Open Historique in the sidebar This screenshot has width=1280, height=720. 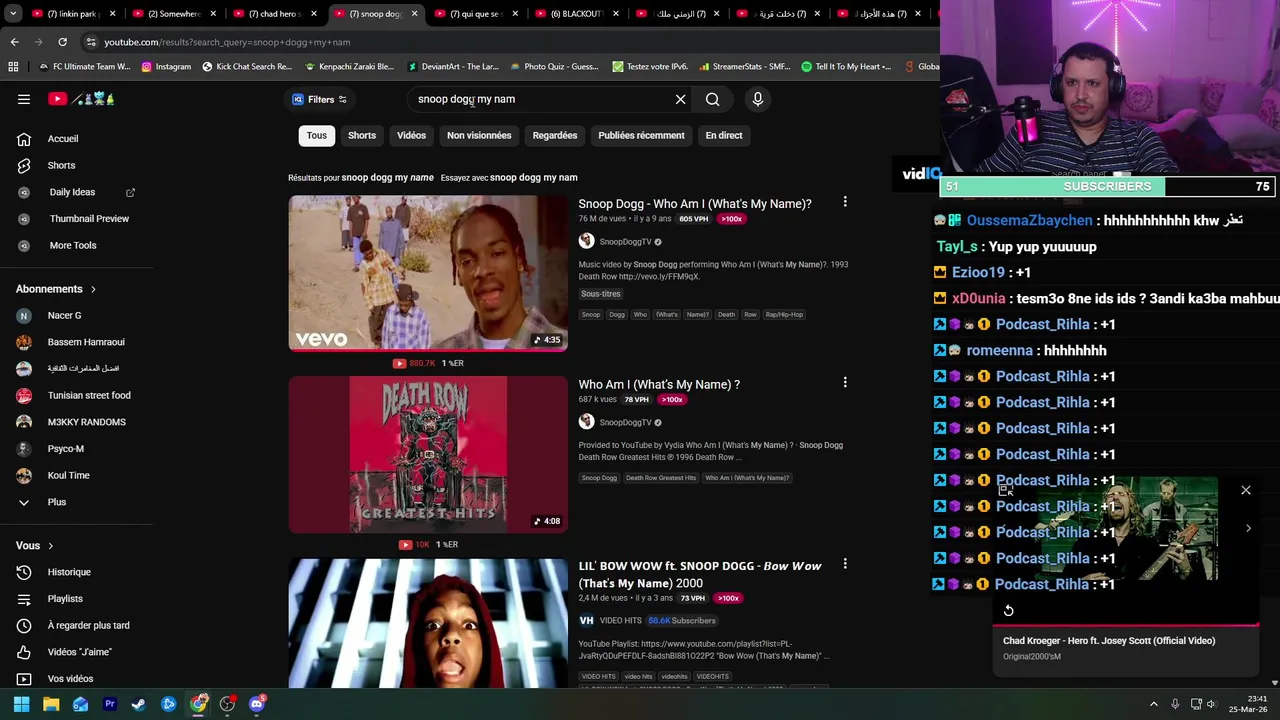click(x=69, y=572)
